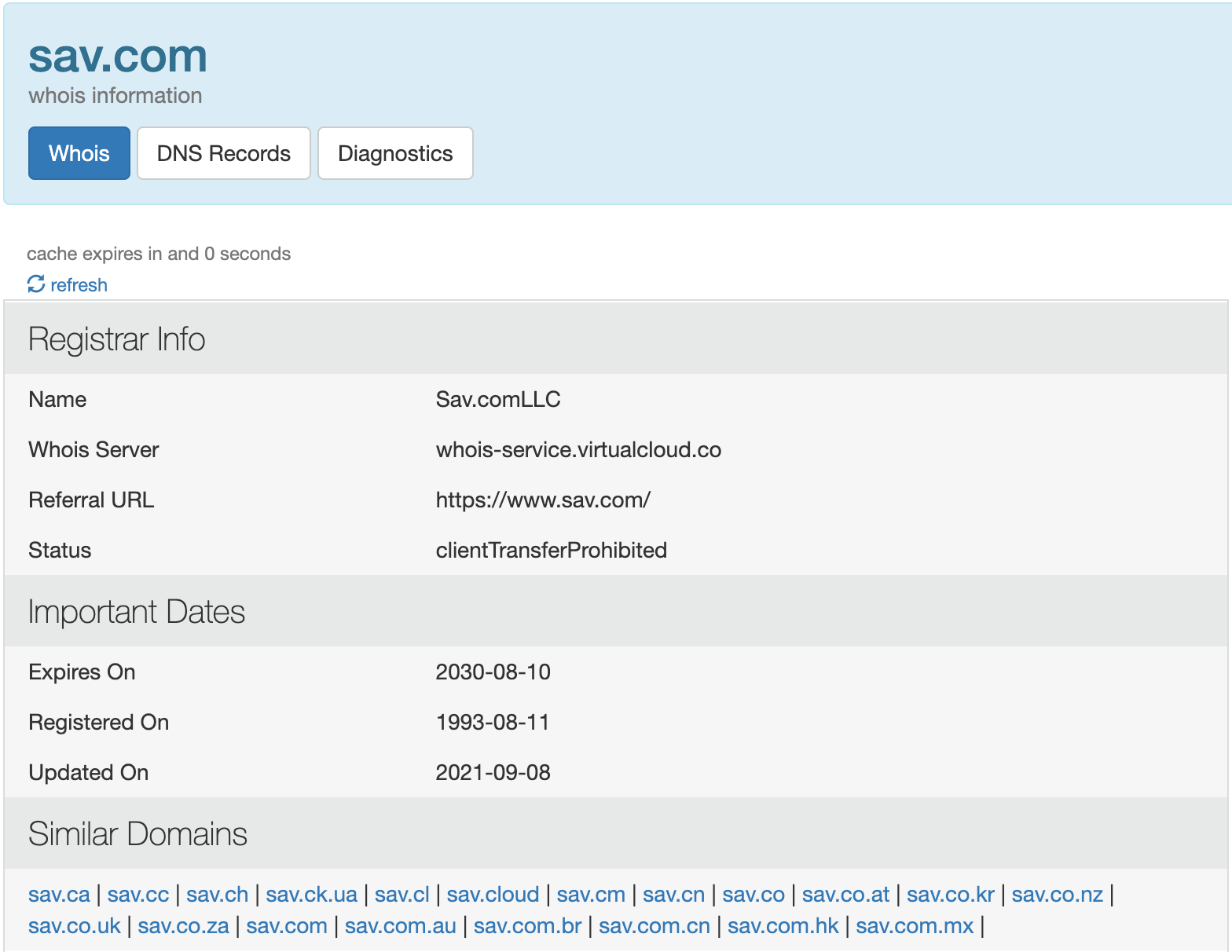This screenshot has width=1232, height=952.
Task: Open the Whois tab
Action: click(79, 153)
